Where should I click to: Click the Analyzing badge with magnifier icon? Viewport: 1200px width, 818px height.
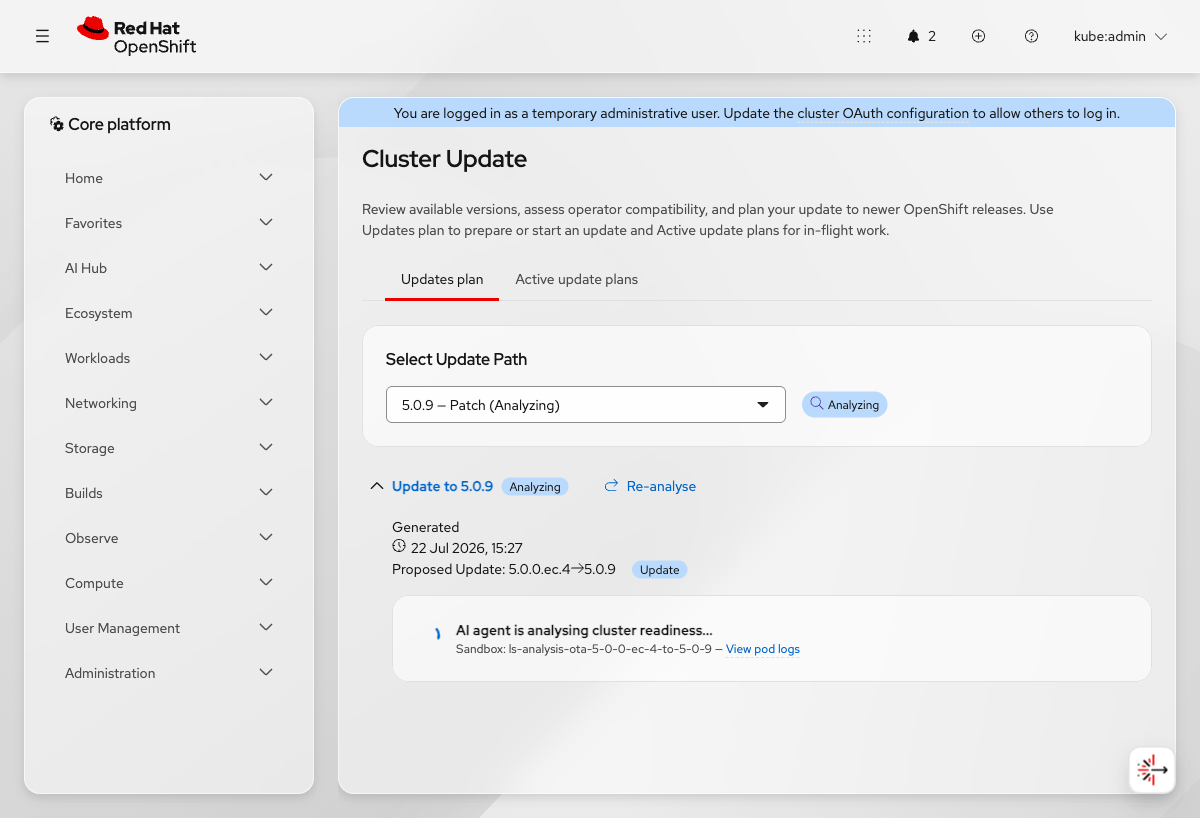(845, 405)
